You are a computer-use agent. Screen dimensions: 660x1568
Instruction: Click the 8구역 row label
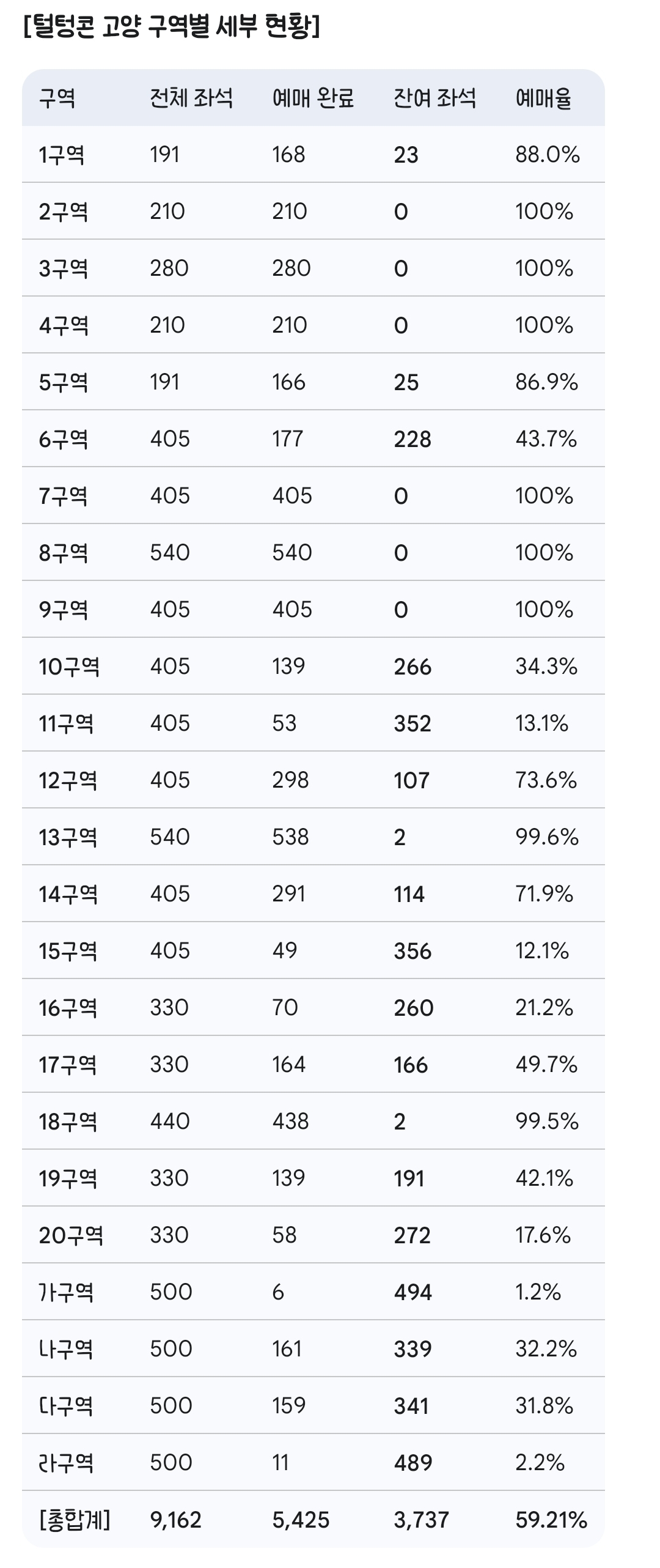(x=64, y=553)
